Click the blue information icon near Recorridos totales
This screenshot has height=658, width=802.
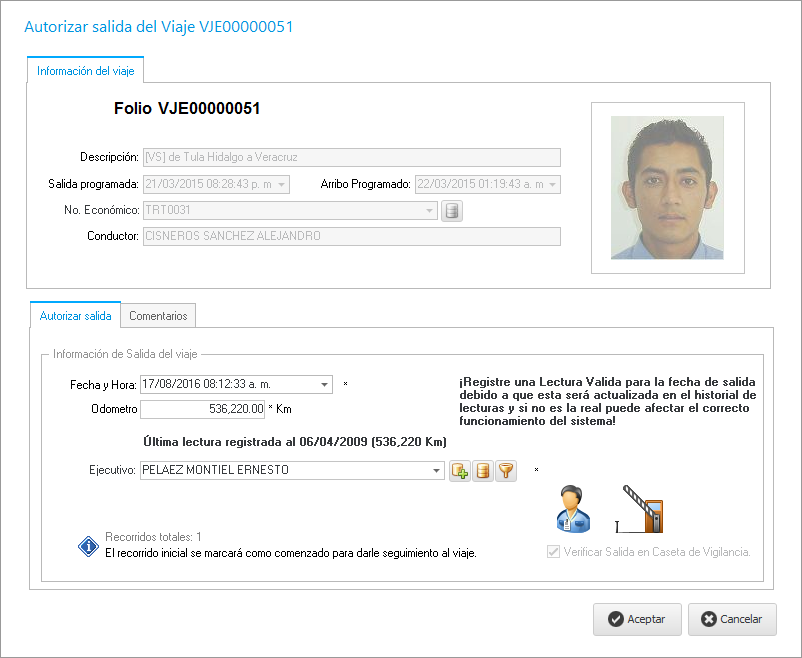pyautogui.click(x=89, y=545)
